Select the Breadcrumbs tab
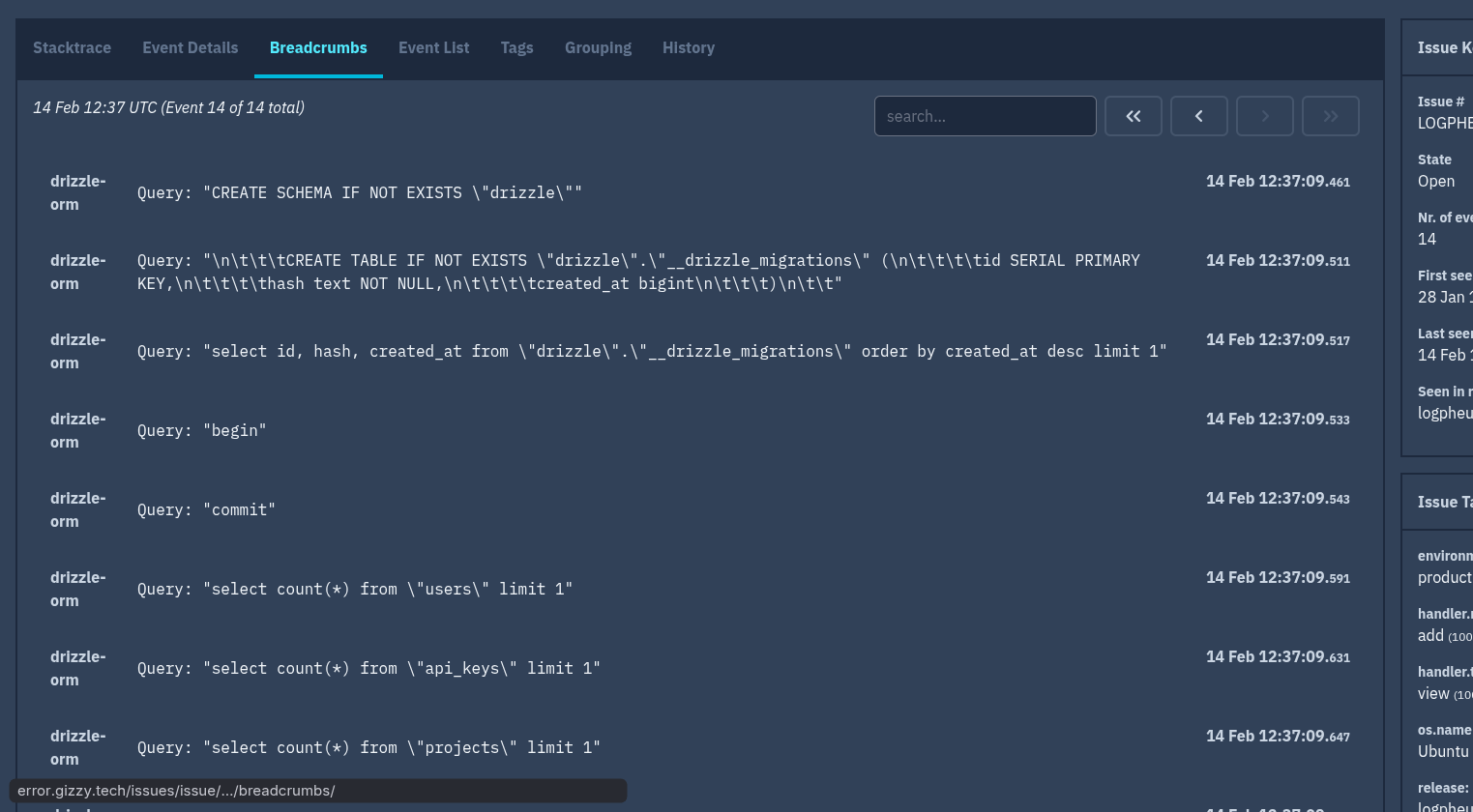 coord(318,48)
